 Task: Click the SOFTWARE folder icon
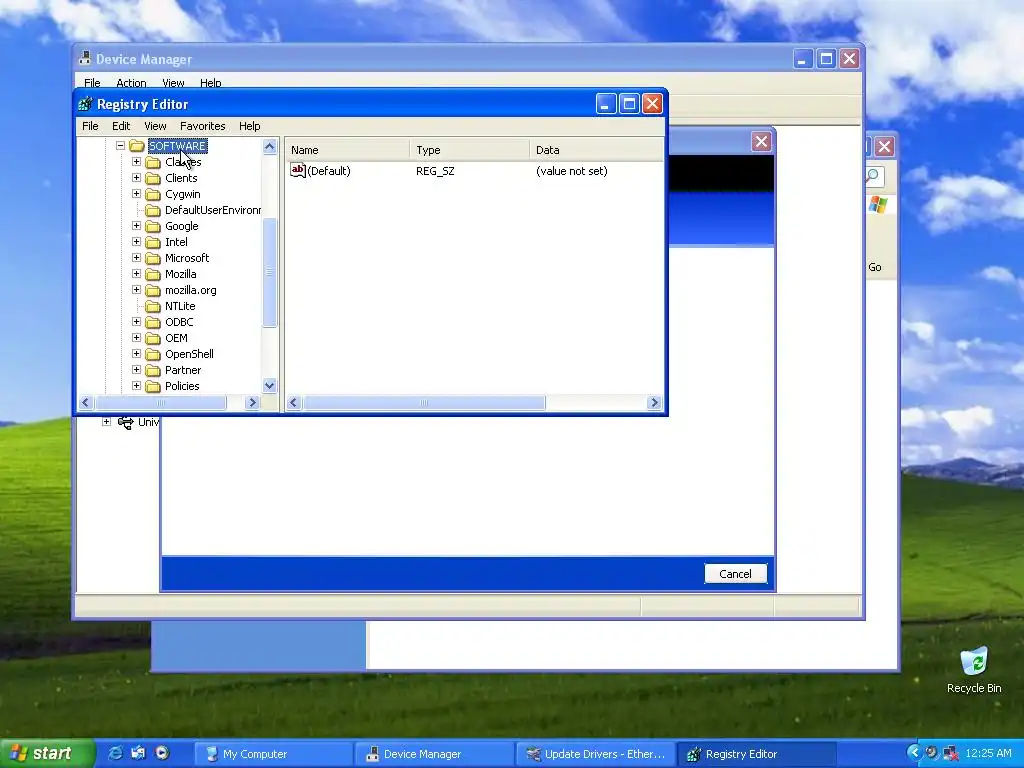[x=136, y=146]
